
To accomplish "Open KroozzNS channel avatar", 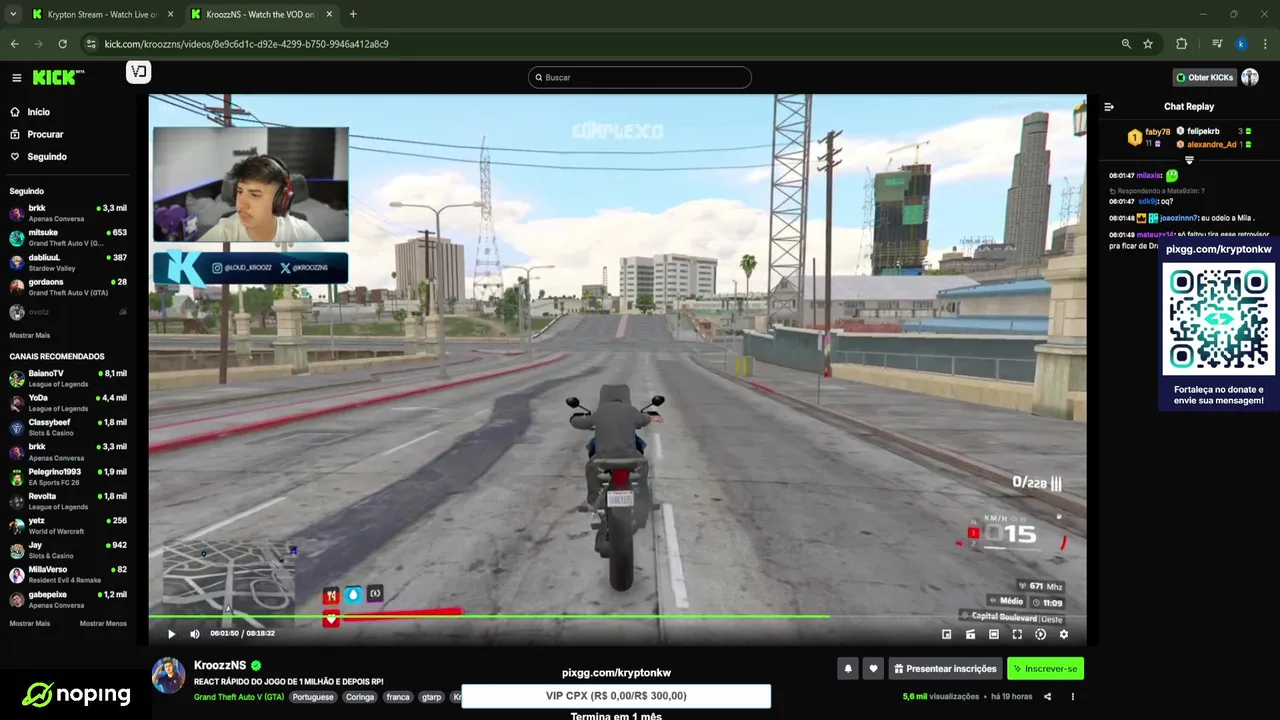I will pos(168,675).
